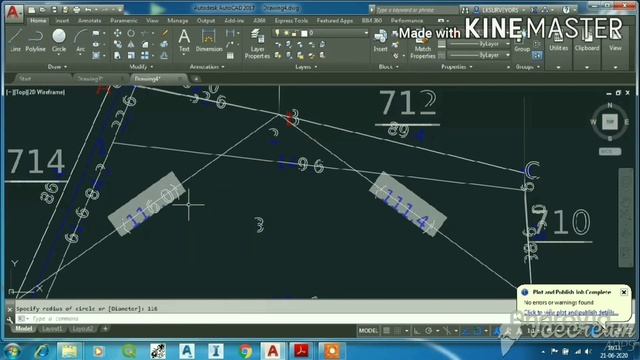The height and width of the screenshot is (360, 640).
Task: Open the Express Tools ribbon tab
Action: pyautogui.click(x=291, y=20)
